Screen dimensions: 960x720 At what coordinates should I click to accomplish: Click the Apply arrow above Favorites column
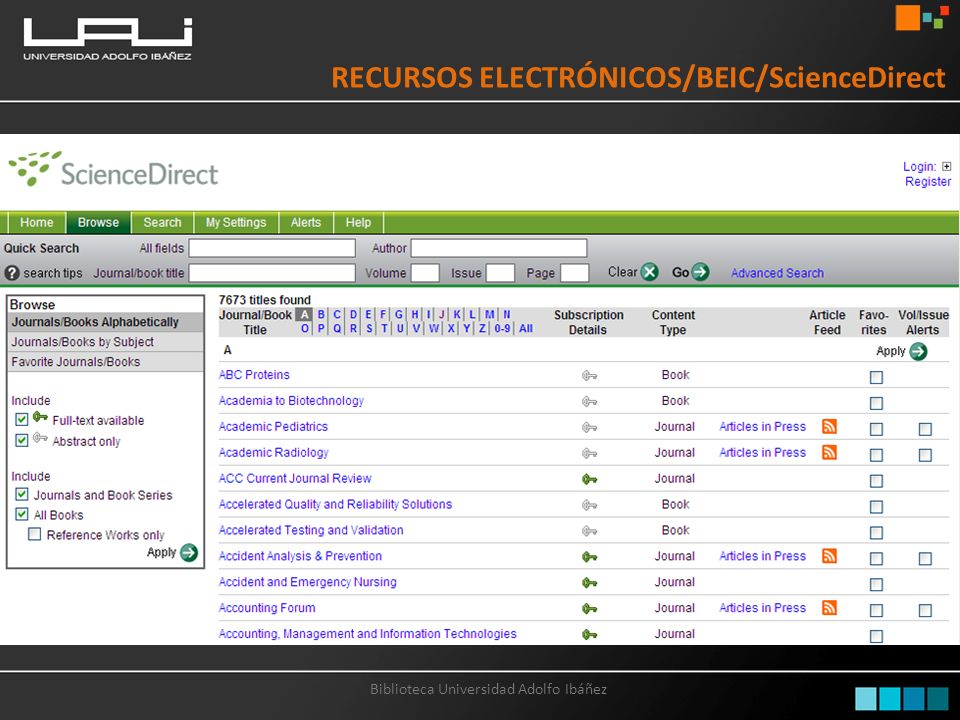918,351
